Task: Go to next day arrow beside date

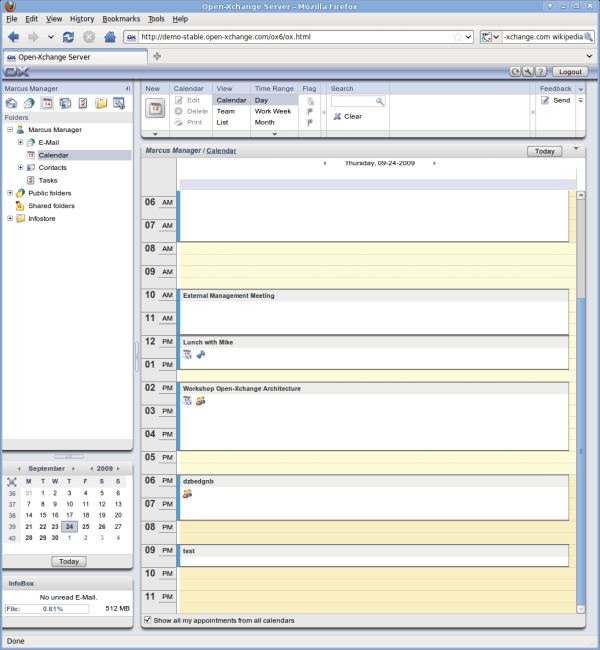Action: (x=434, y=163)
